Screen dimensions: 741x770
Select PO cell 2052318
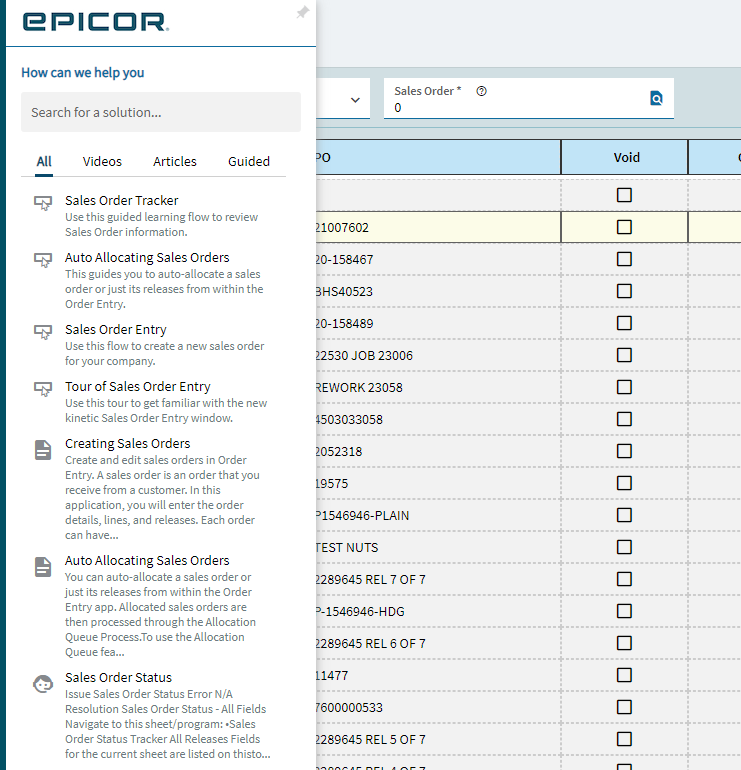pyautogui.click(x=439, y=451)
